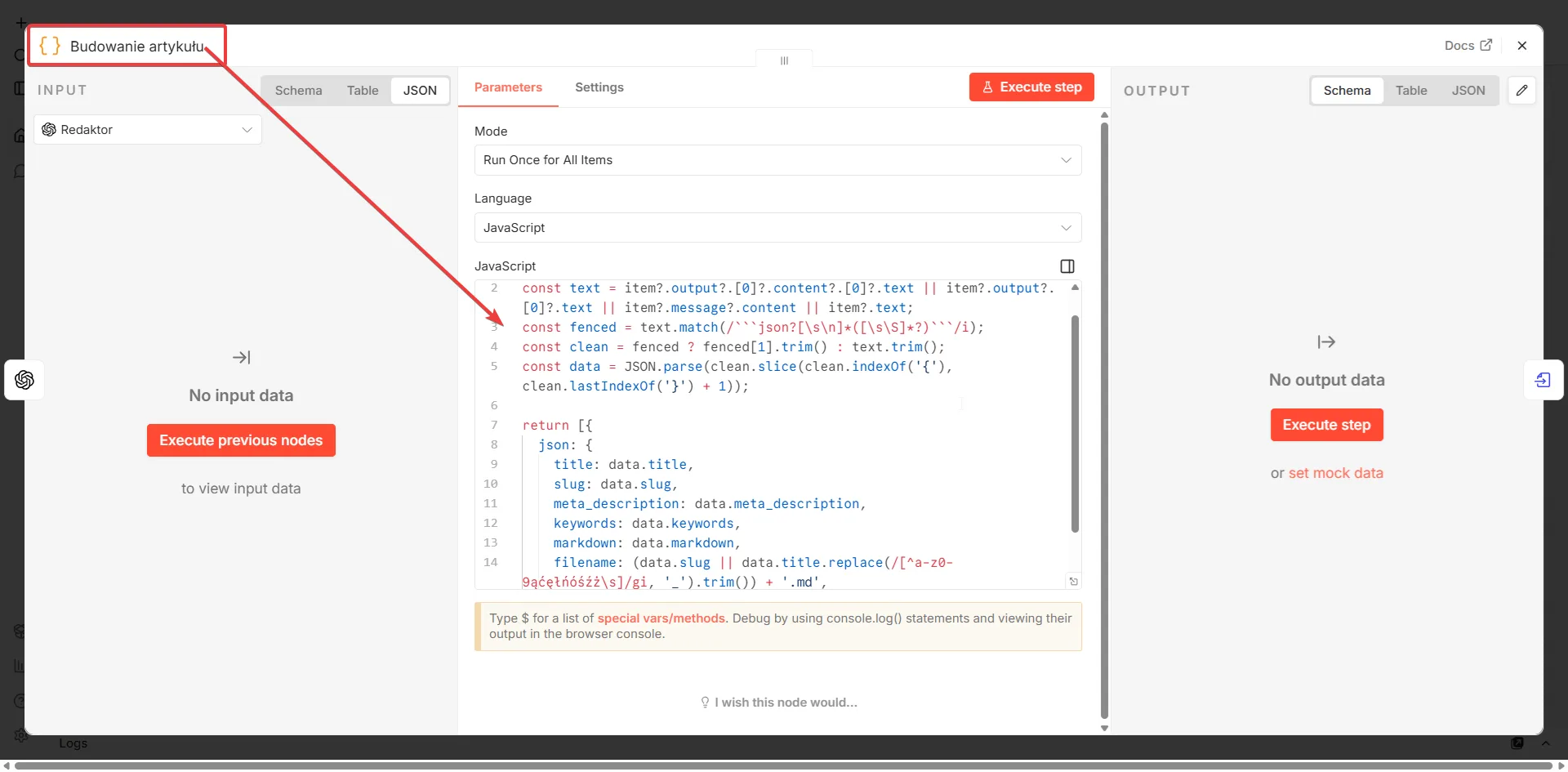Click code line markdown: data.markdown
Screen dimensions: 1568x772
point(647,543)
